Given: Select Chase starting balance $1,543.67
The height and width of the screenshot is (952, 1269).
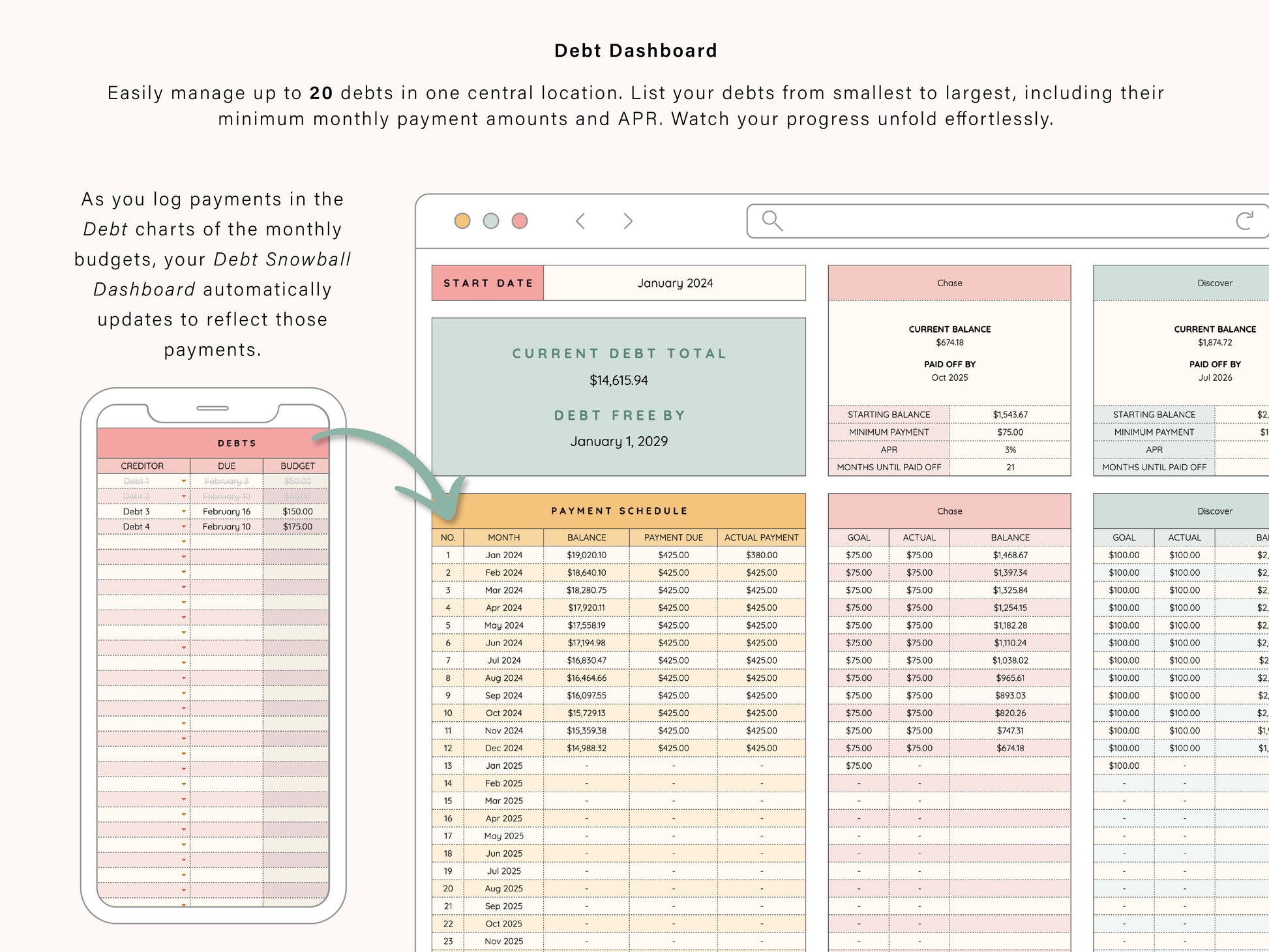Looking at the screenshot, I should [1010, 415].
